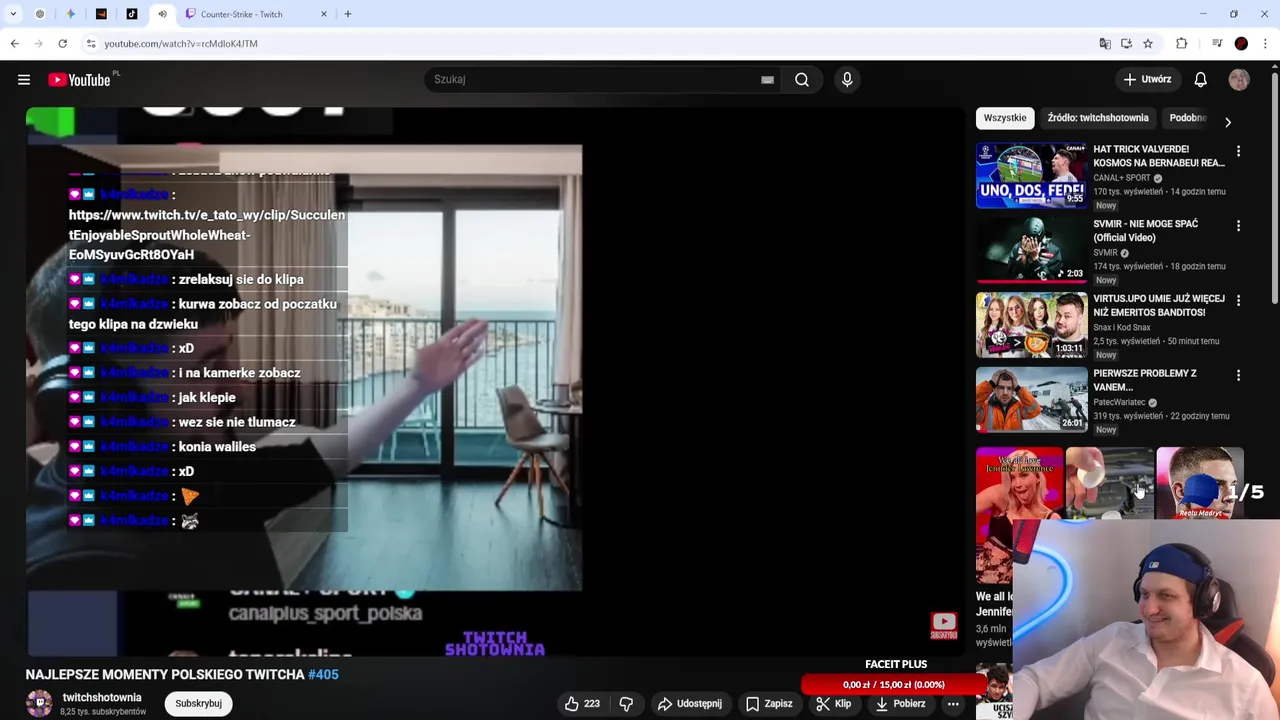
Task: Click the Google Translate page icon
Action: pyautogui.click(x=1105, y=44)
